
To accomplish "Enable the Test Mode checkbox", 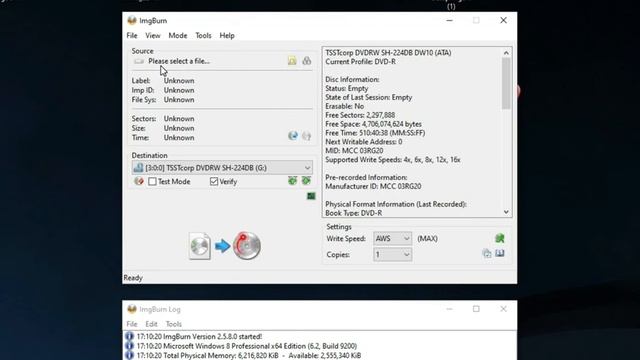I will 152,182.
